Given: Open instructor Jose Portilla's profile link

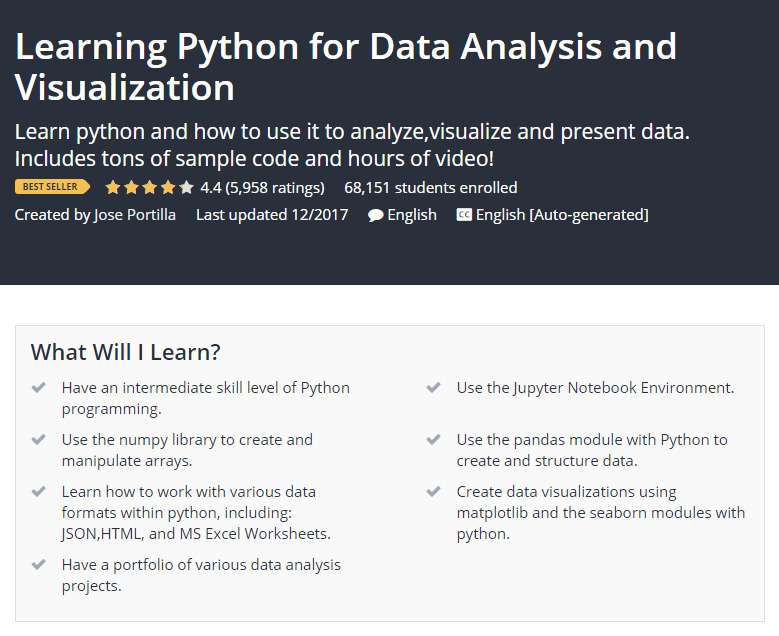Looking at the screenshot, I should pyautogui.click(x=133, y=214).
